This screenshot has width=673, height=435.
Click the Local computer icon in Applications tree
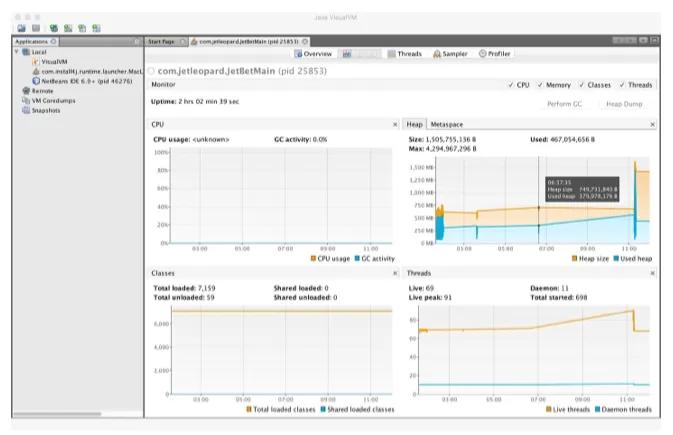point(26,52)
